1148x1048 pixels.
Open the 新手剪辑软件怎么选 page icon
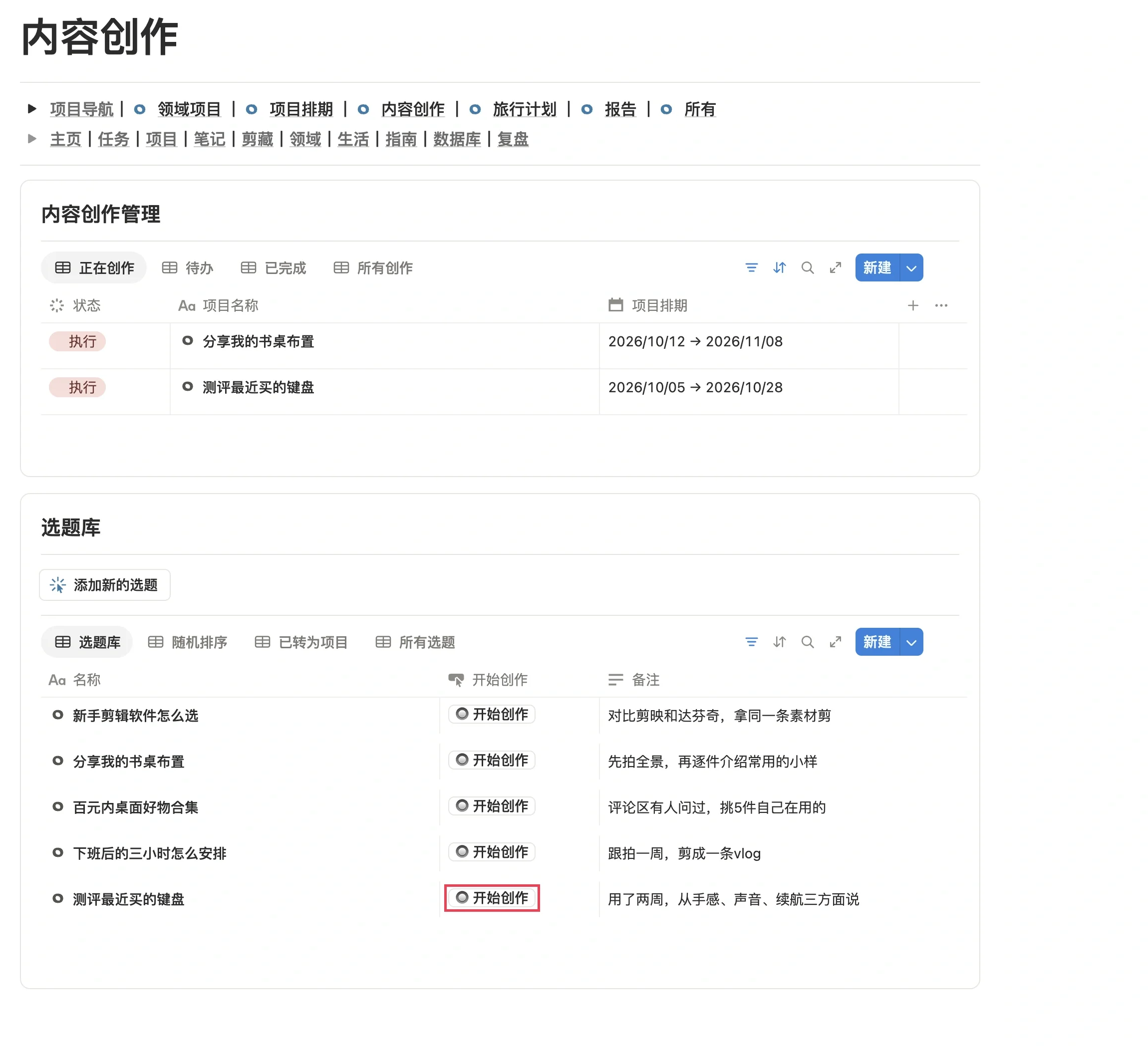(57, 715)
